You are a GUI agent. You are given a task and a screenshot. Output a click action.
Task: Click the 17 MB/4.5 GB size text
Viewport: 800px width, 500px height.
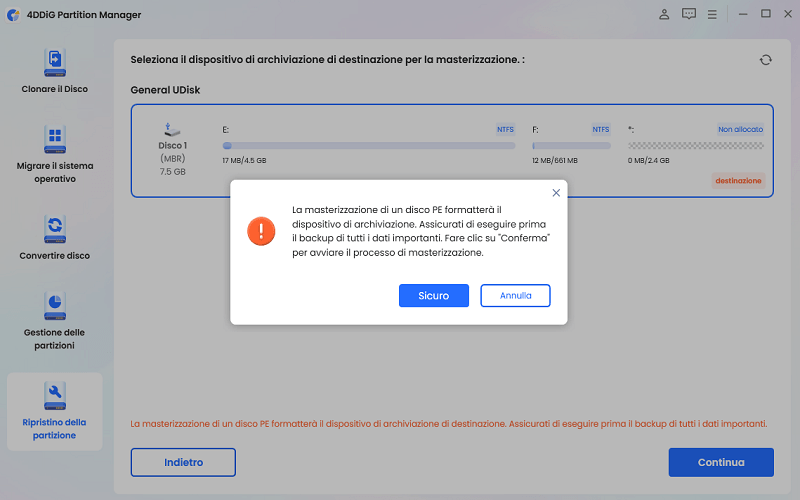tap(244, 160)
